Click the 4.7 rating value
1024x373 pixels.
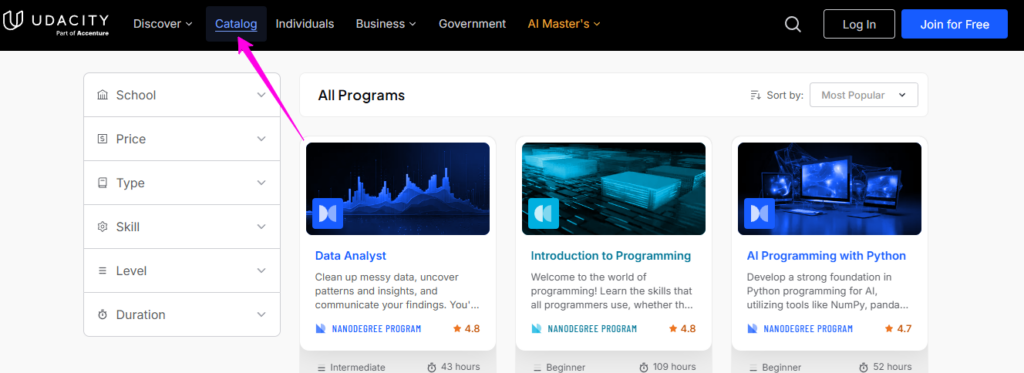904,329
